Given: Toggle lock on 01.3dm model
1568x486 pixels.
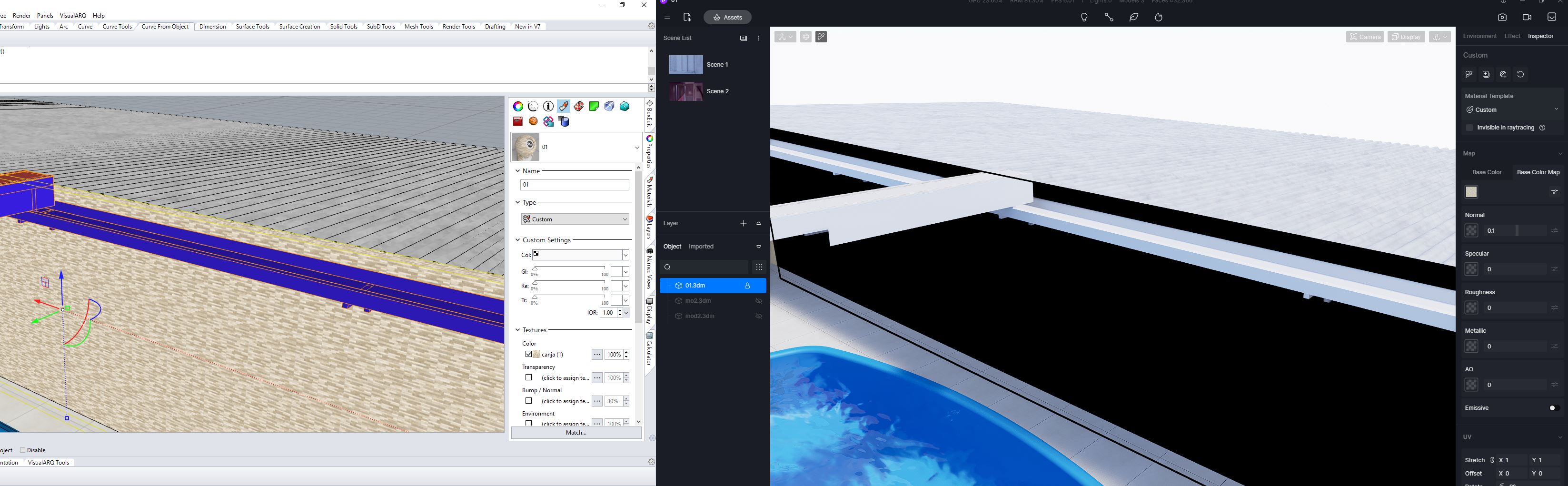Looking at the screenshot, I should click(x=747, y=286).
